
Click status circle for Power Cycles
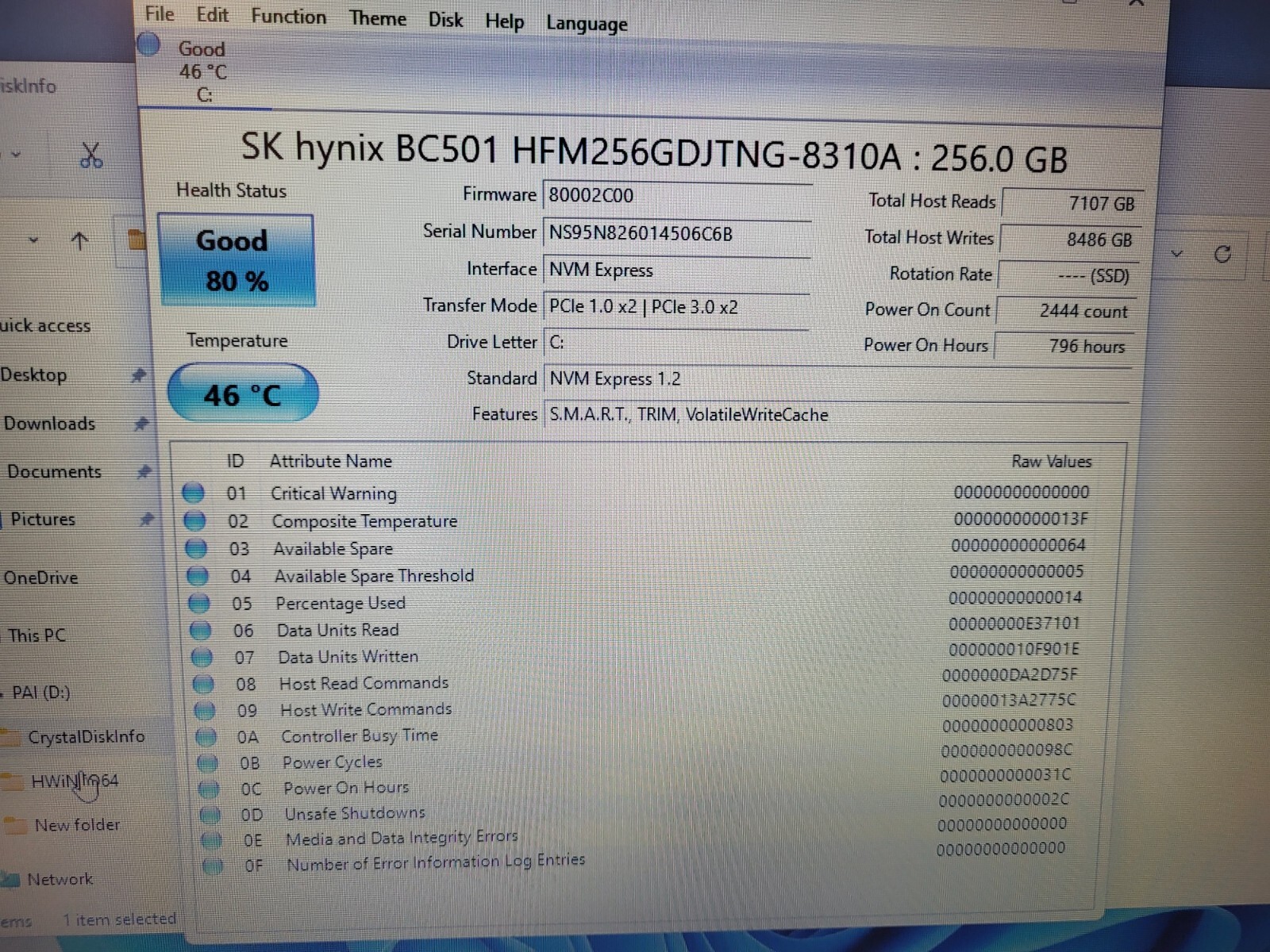208,763
